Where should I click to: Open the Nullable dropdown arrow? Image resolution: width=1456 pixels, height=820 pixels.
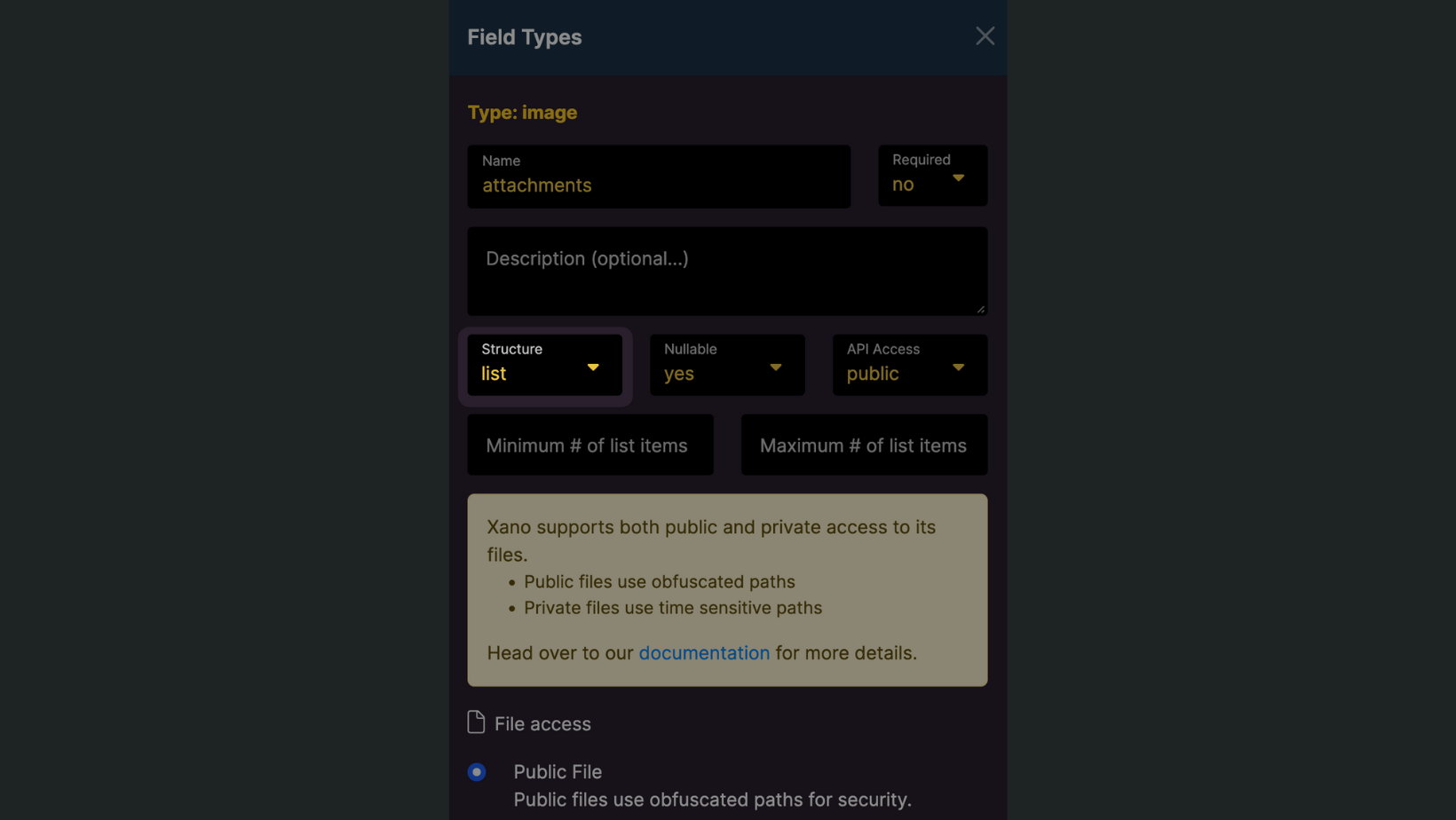(x=775, y=367)
